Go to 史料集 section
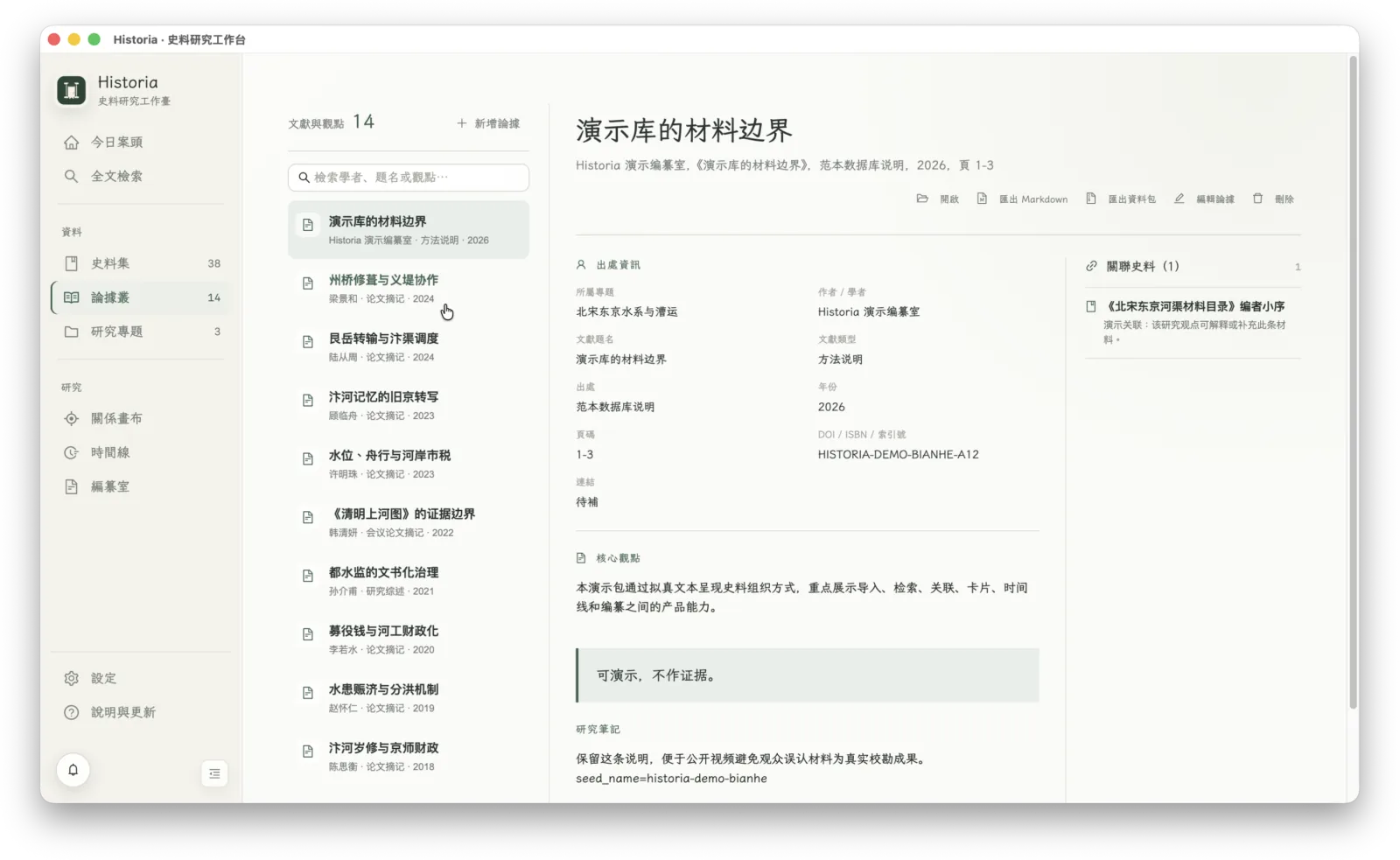Screen dimensions: 1400x860 tap(140, 263)
